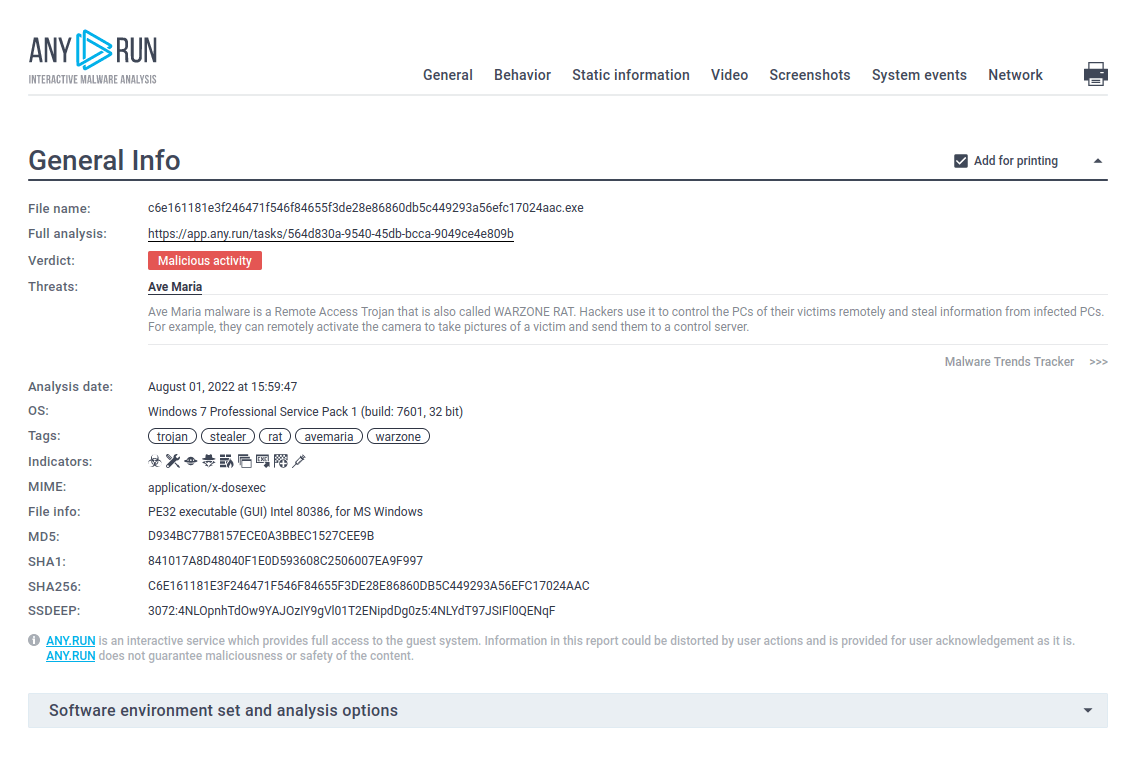
Task: Click the wrench and screwdriver indicator icon
Action: (173, 461)
